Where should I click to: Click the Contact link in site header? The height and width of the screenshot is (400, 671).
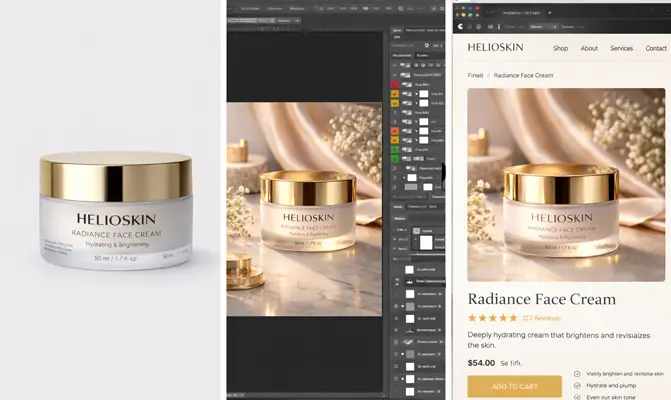tap(655, 48)
